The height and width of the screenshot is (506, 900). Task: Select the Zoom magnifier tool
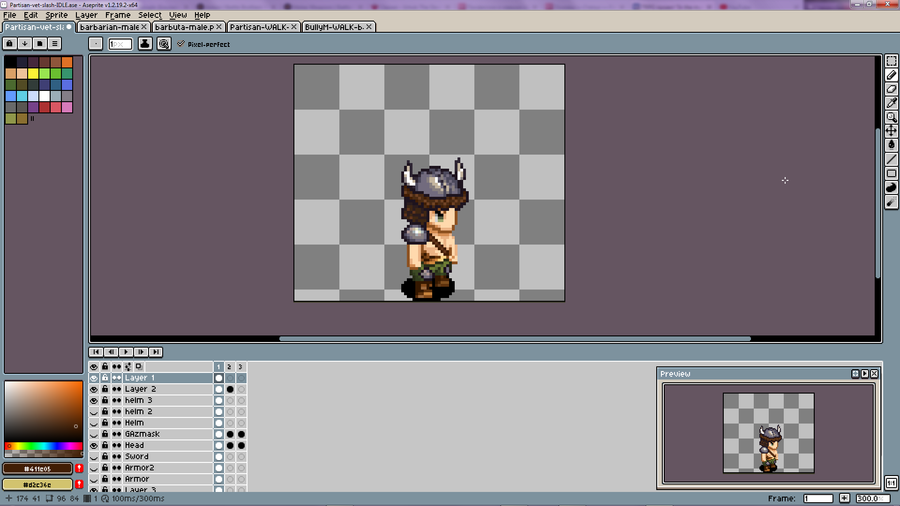tap(891, 117)
